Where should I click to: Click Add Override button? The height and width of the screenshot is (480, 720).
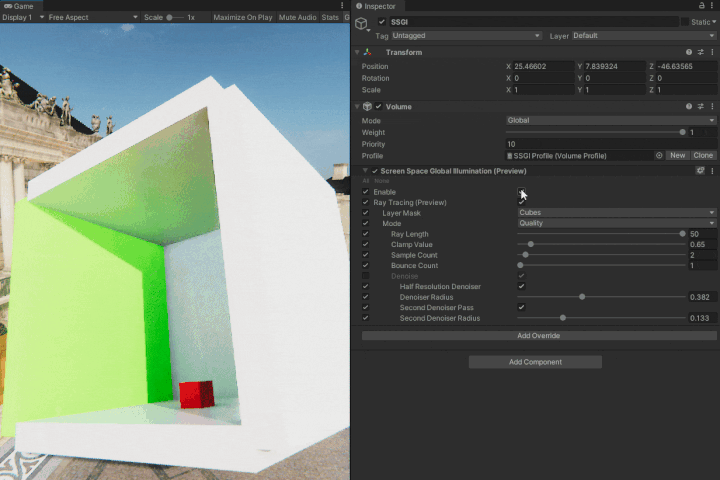[539, 336]
